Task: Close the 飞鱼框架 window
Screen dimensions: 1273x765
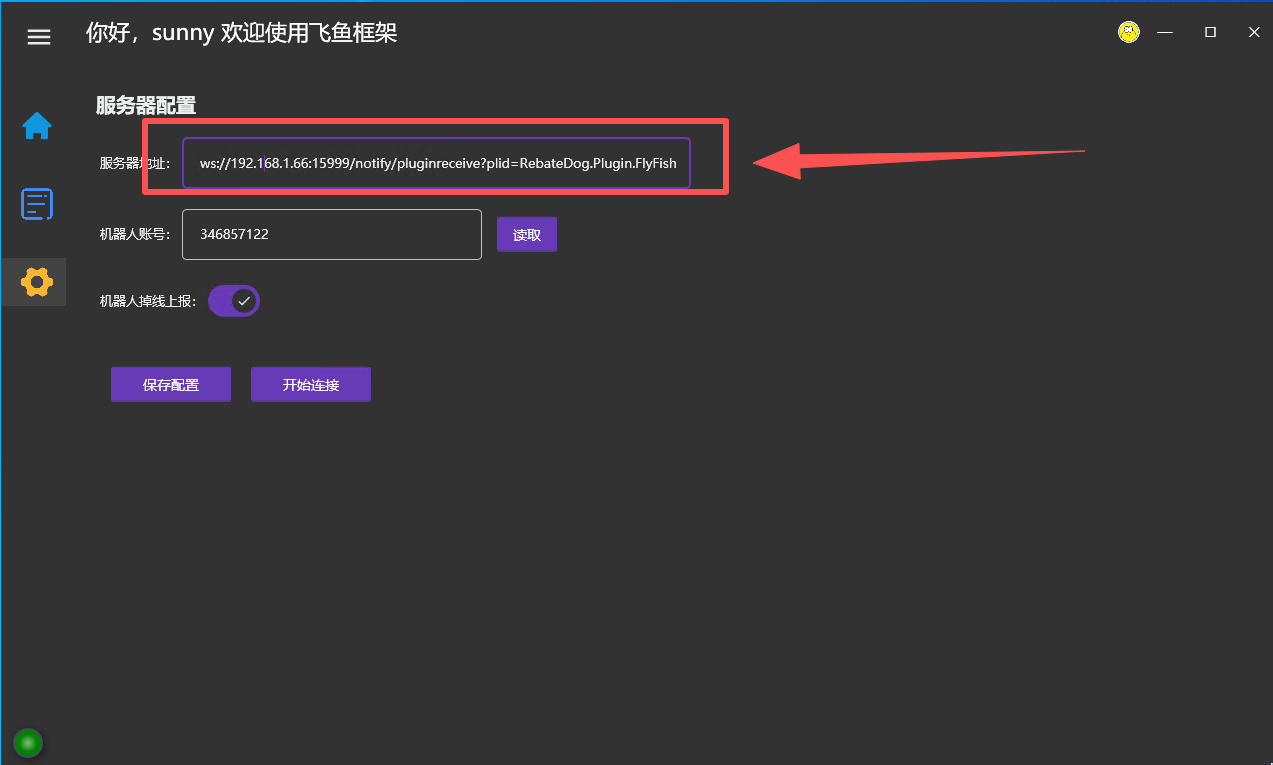Action: (x=1254, y=33)
